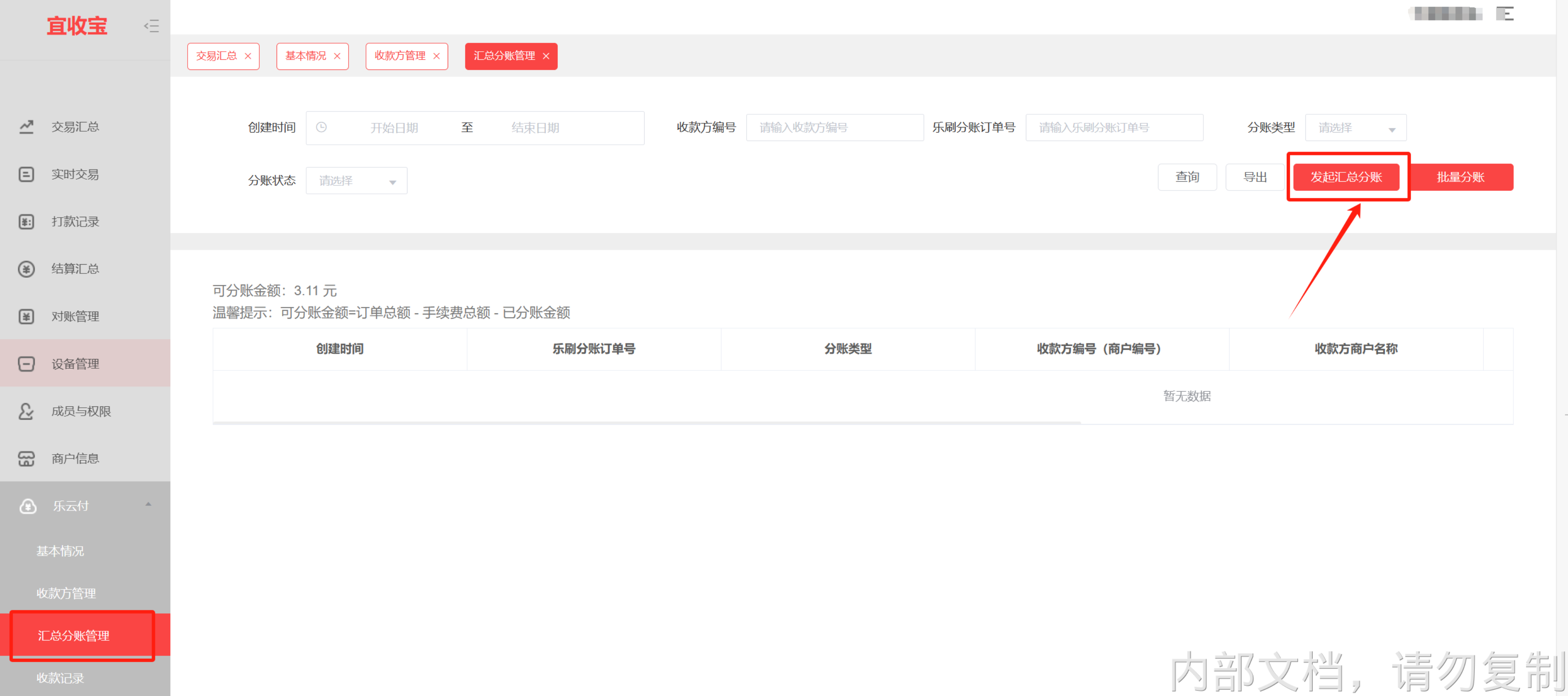Image resolution: width=1568 pixels, height=696 pixels.
Task: Click the 对账管理 sidebar icon
Action: coord(26,316)
